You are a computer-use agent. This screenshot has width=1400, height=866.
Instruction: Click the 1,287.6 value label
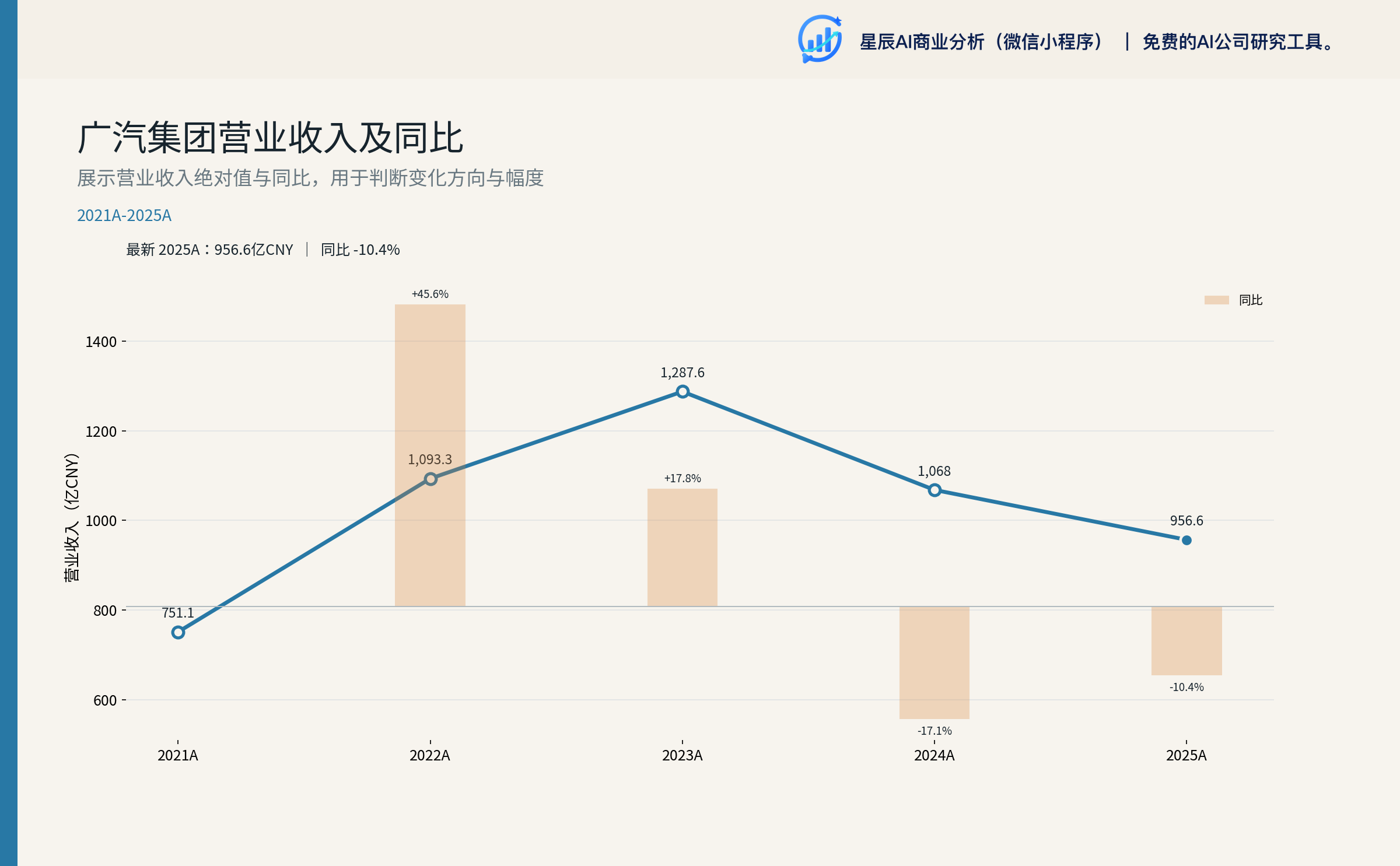[x=682, y=373]
